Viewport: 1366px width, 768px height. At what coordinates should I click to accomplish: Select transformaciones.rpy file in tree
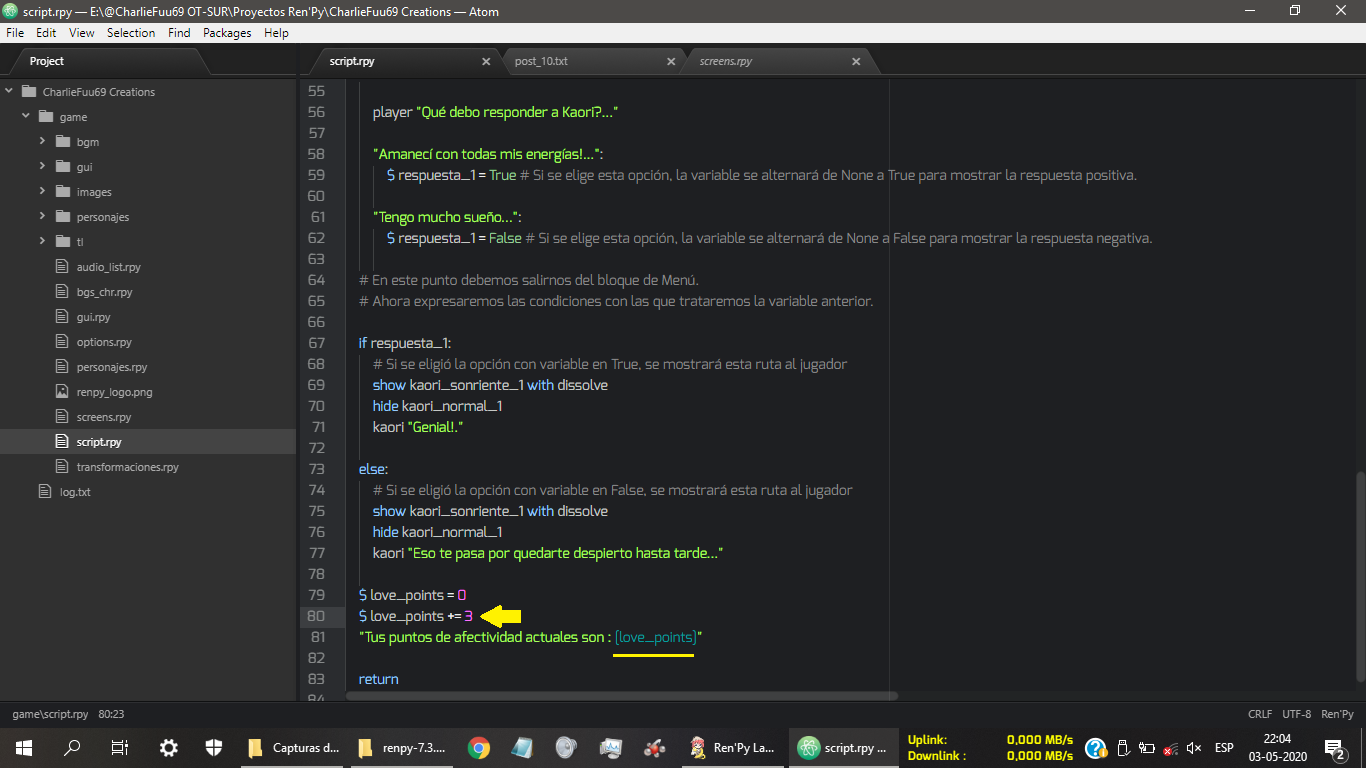tap(127, 467)
